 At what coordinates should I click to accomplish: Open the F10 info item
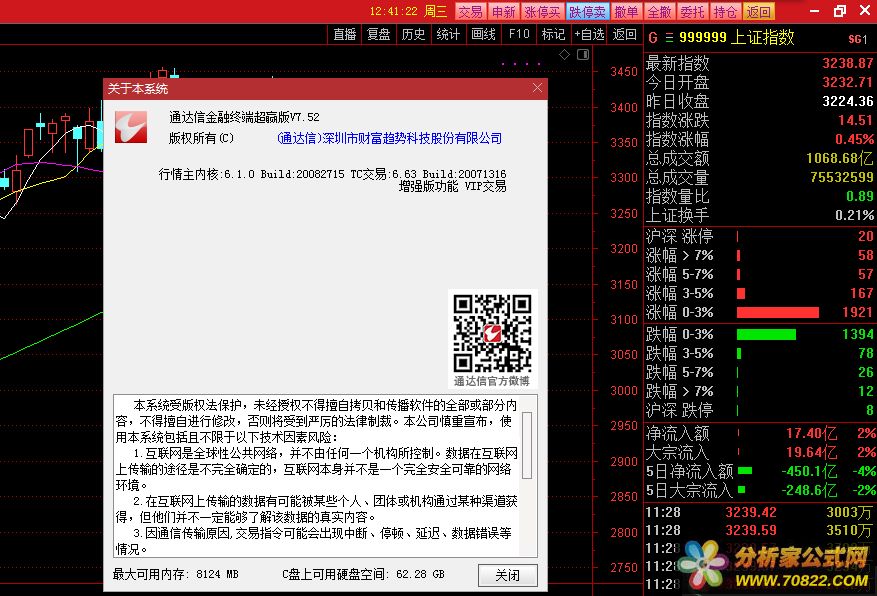(519, 35)
